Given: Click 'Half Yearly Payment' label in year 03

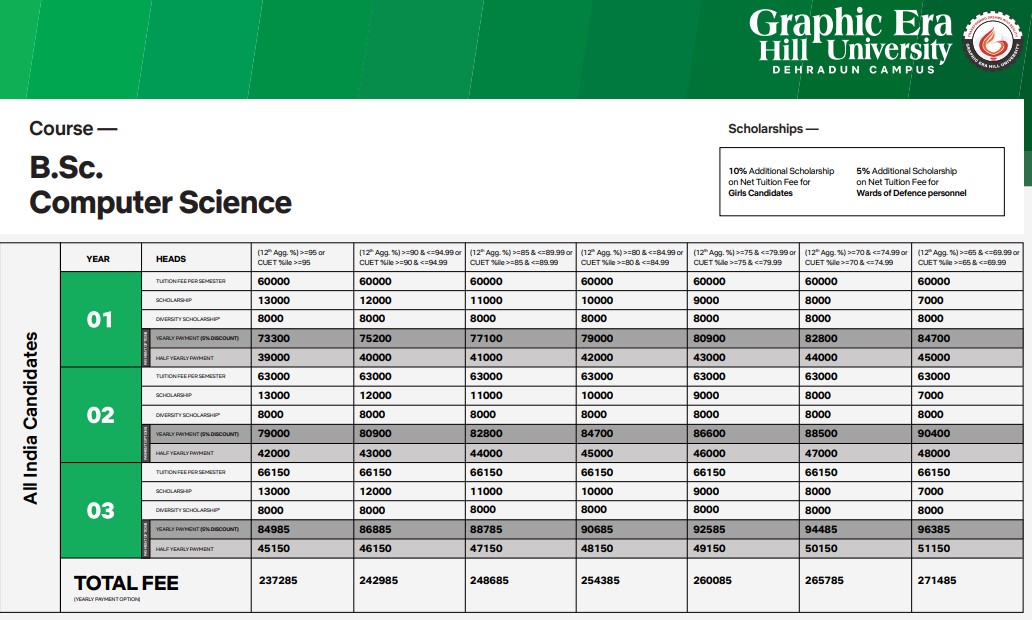Looking at the screenshot, I should [x=185, y=548].
